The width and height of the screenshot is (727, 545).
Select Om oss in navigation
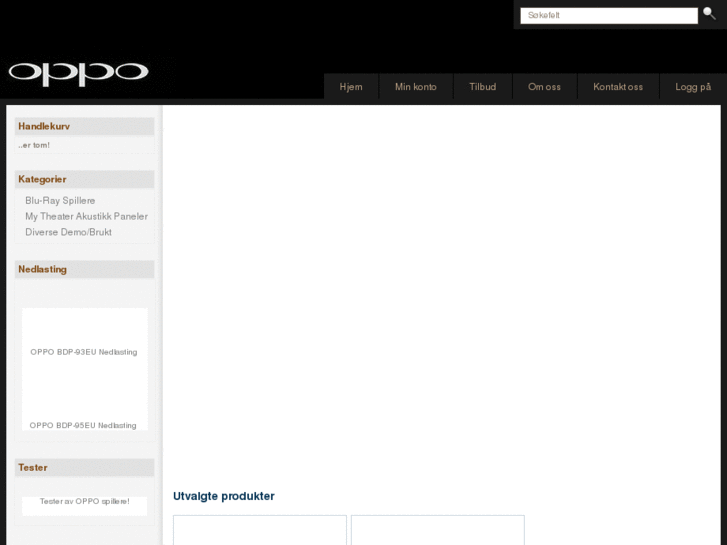(x=544, y=87)
